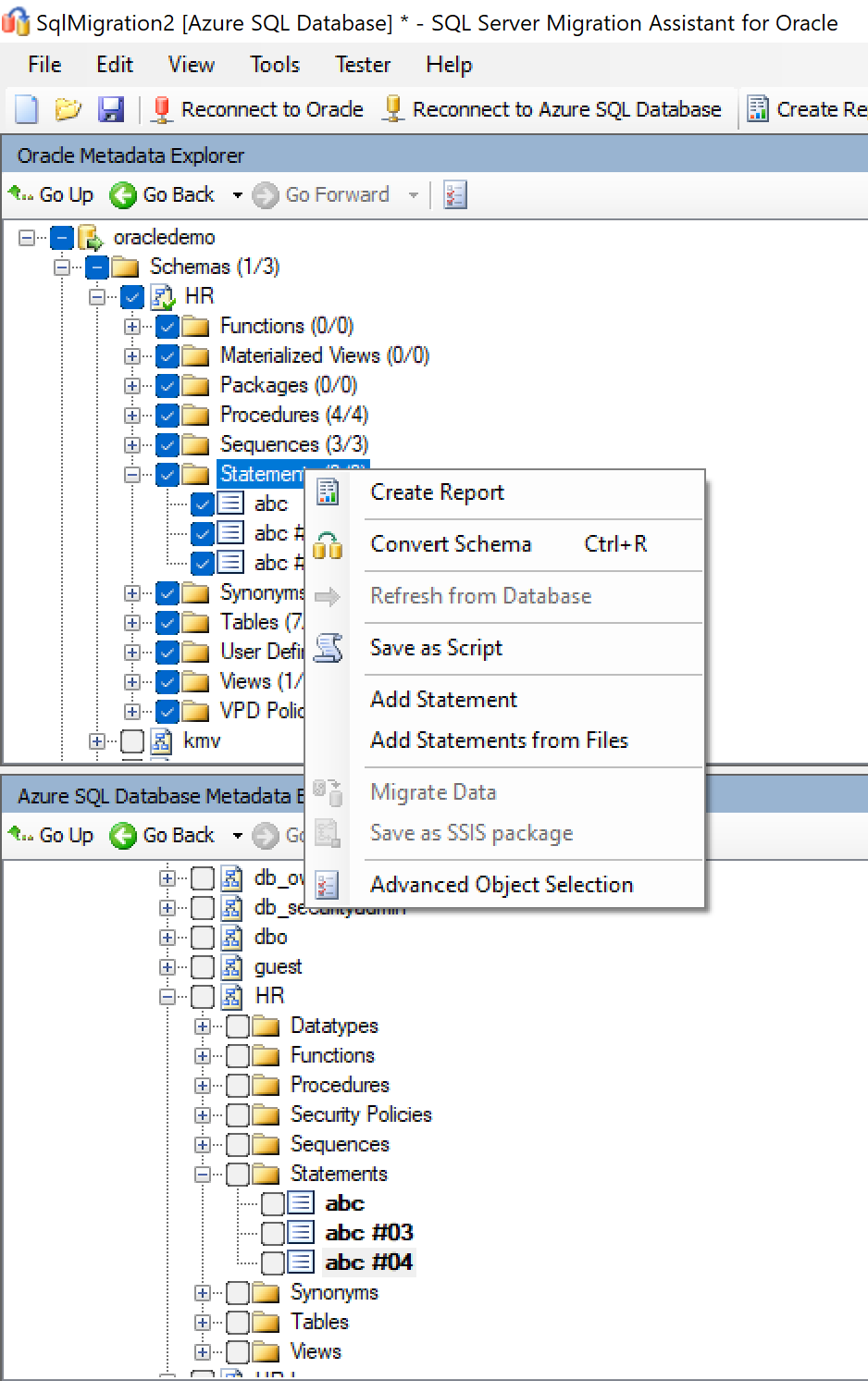Uncheck the Sequences checkbox in Oracle explorer
The height and width of the screenshot is (1381, 868).
[167, 444]
